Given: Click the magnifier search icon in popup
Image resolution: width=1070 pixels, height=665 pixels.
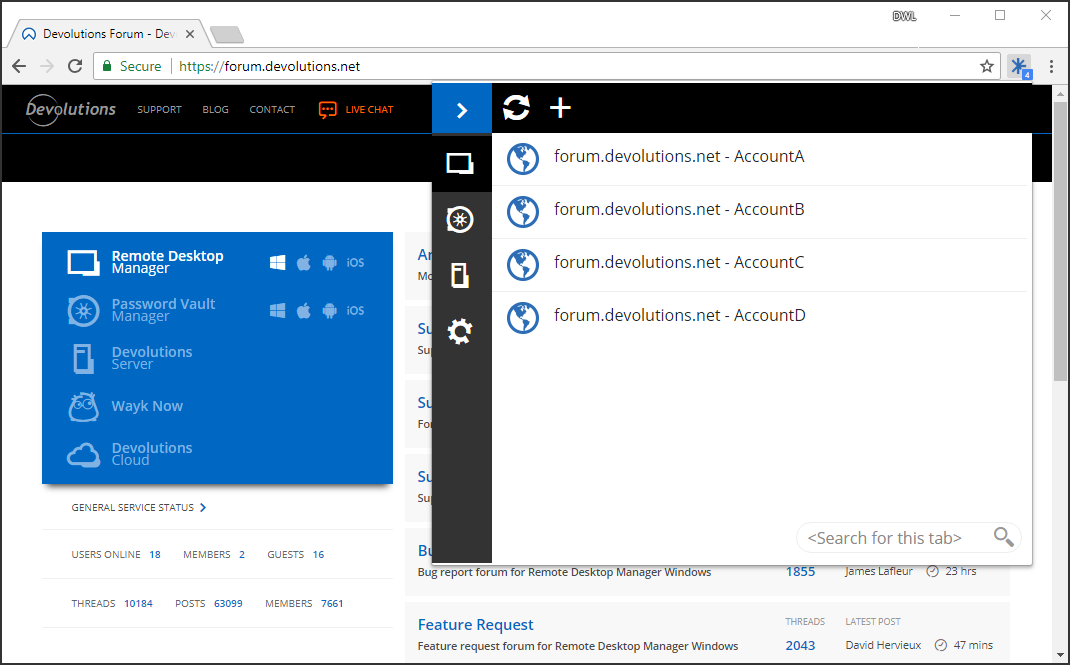Looking at the screenshot, I should coord(1003,537).
